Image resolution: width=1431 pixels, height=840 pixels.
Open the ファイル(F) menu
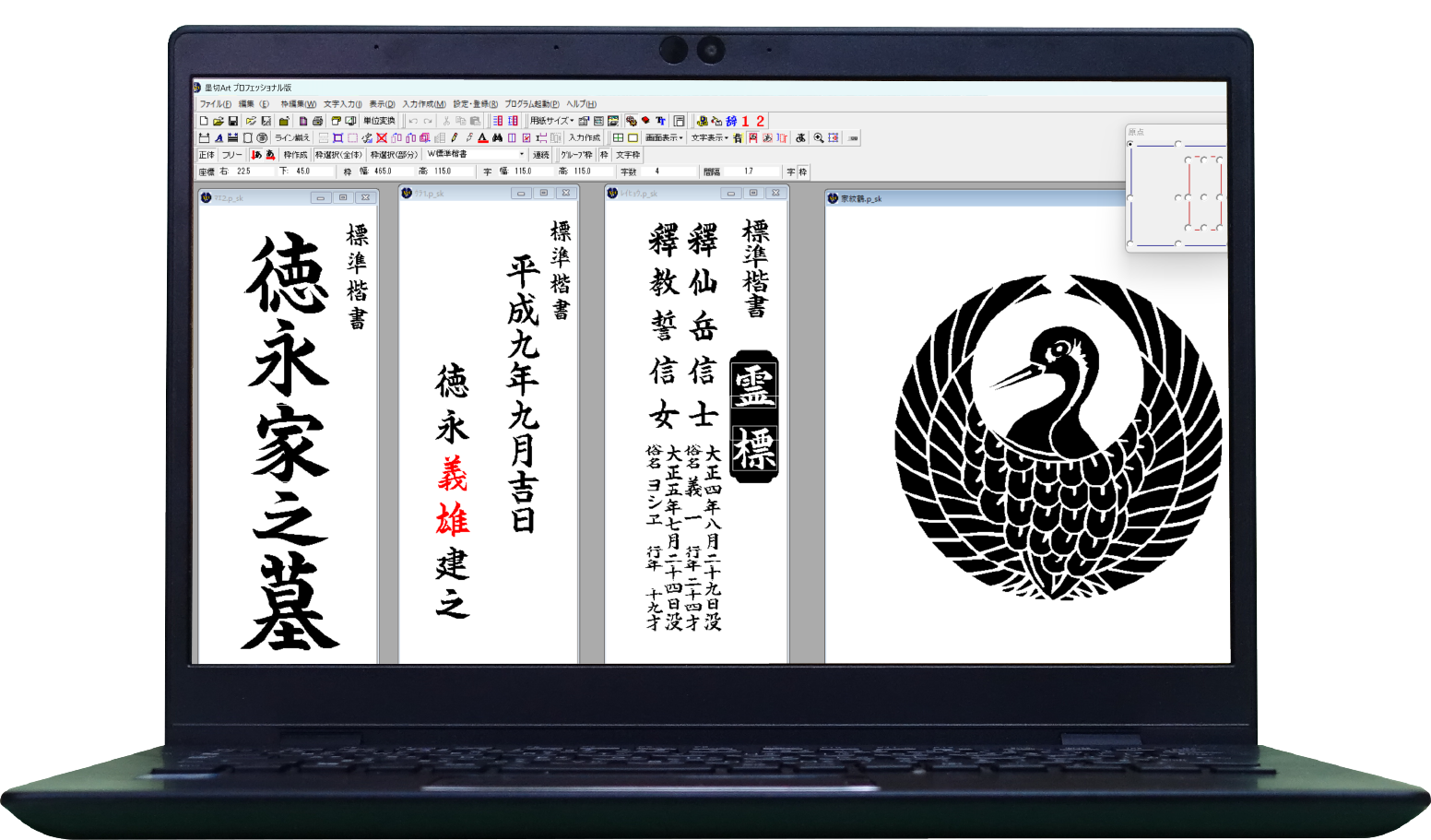click(216, 104)
